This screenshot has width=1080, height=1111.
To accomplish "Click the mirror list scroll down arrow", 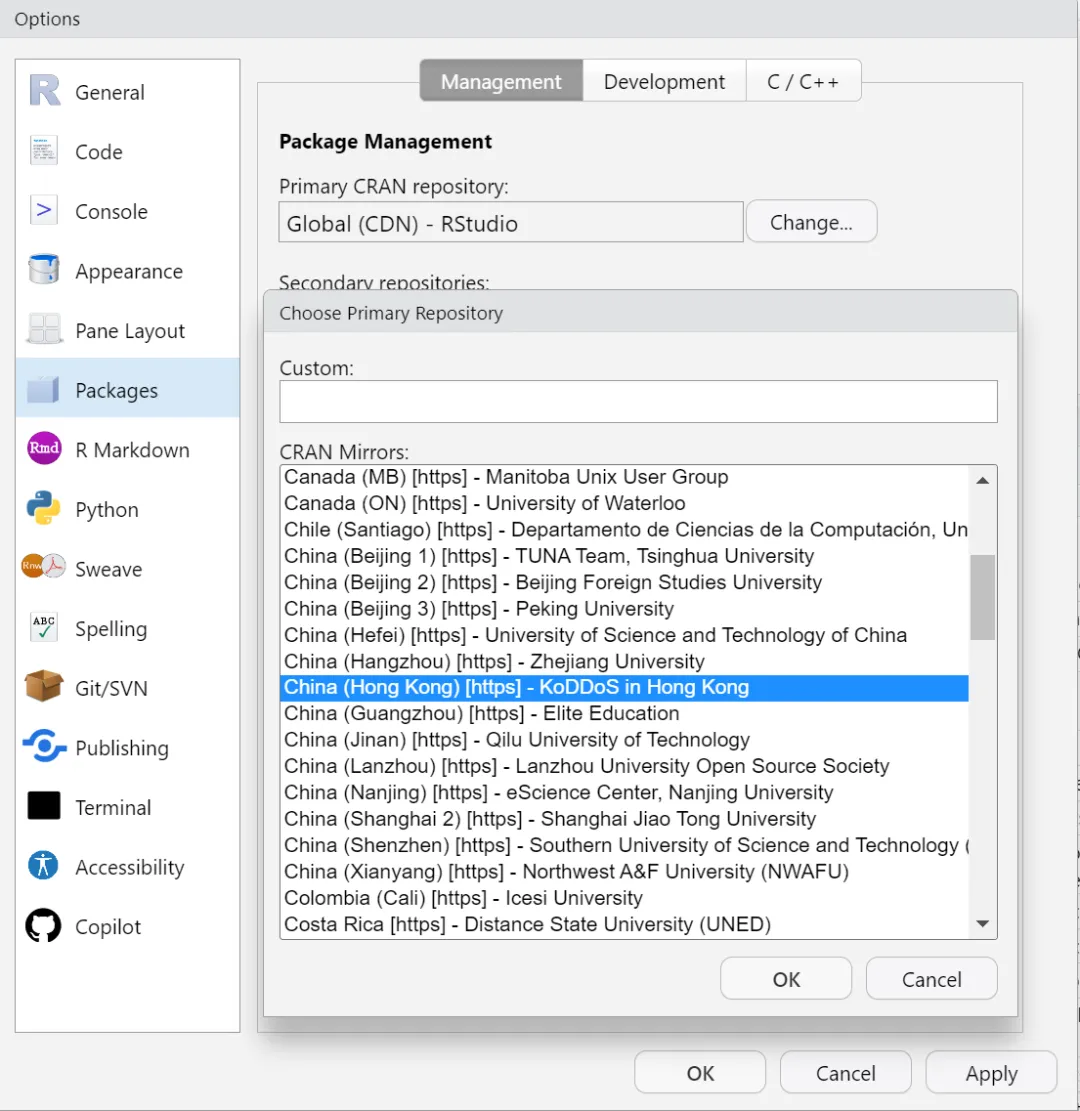I will (982, 923).
